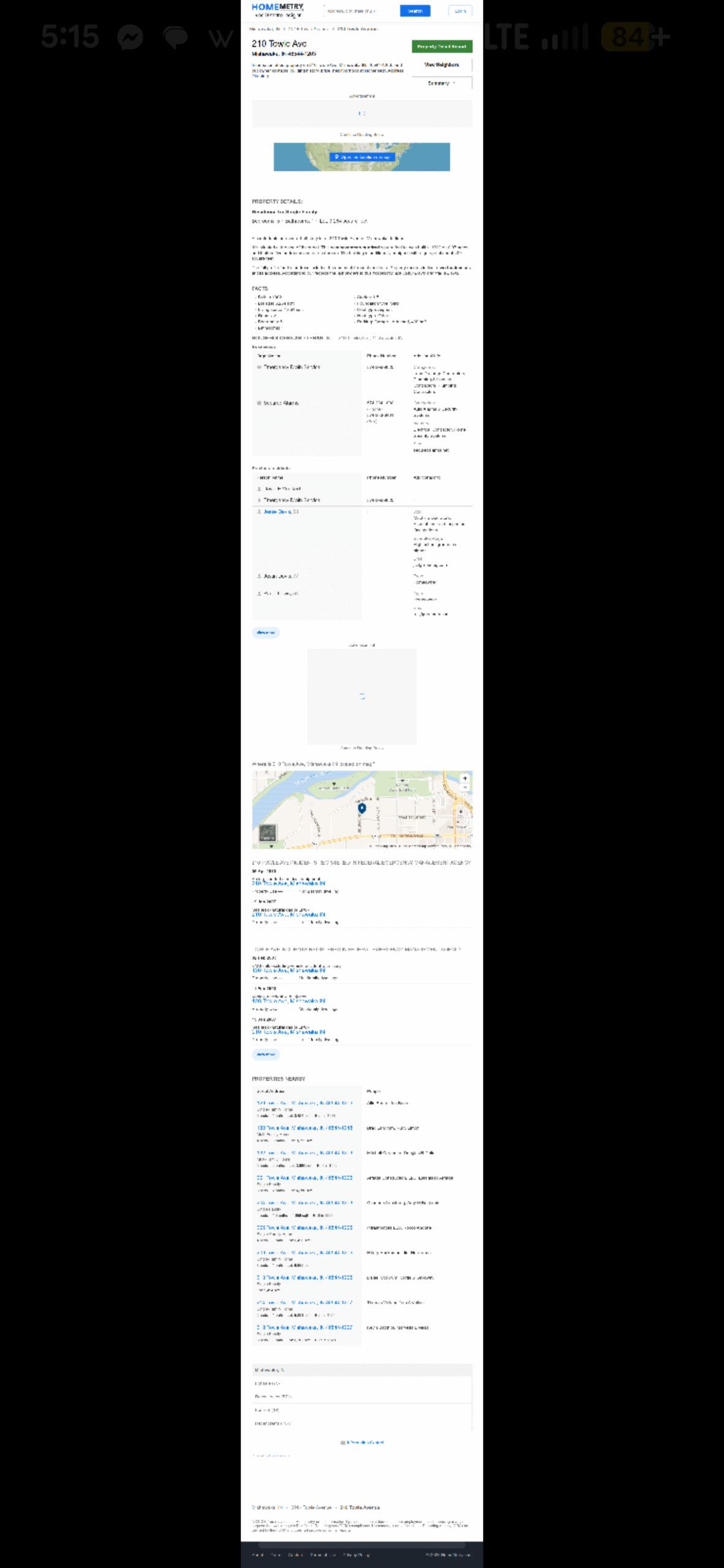Open the location on map button
Screen dimensions: 724x1568
pyautogui.click(x=362, y=157)
